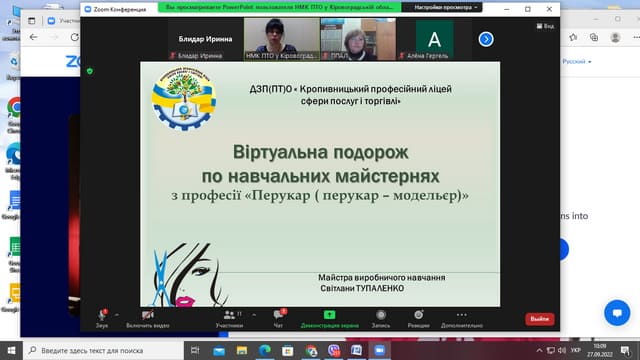
Task: Open the browser tab actions icon
Action: pyautogui.click(x=31, y=20)
